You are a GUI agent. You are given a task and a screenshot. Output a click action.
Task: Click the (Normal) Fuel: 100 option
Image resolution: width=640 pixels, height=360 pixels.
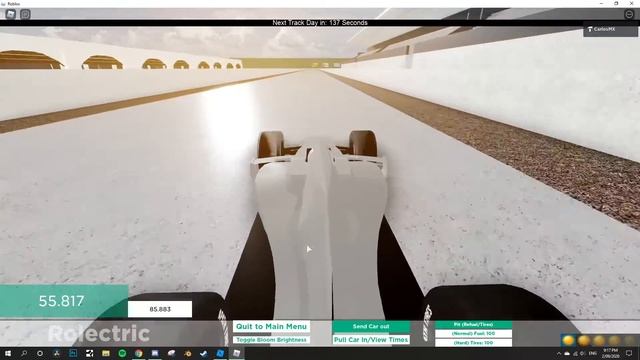tap(473, 333)
